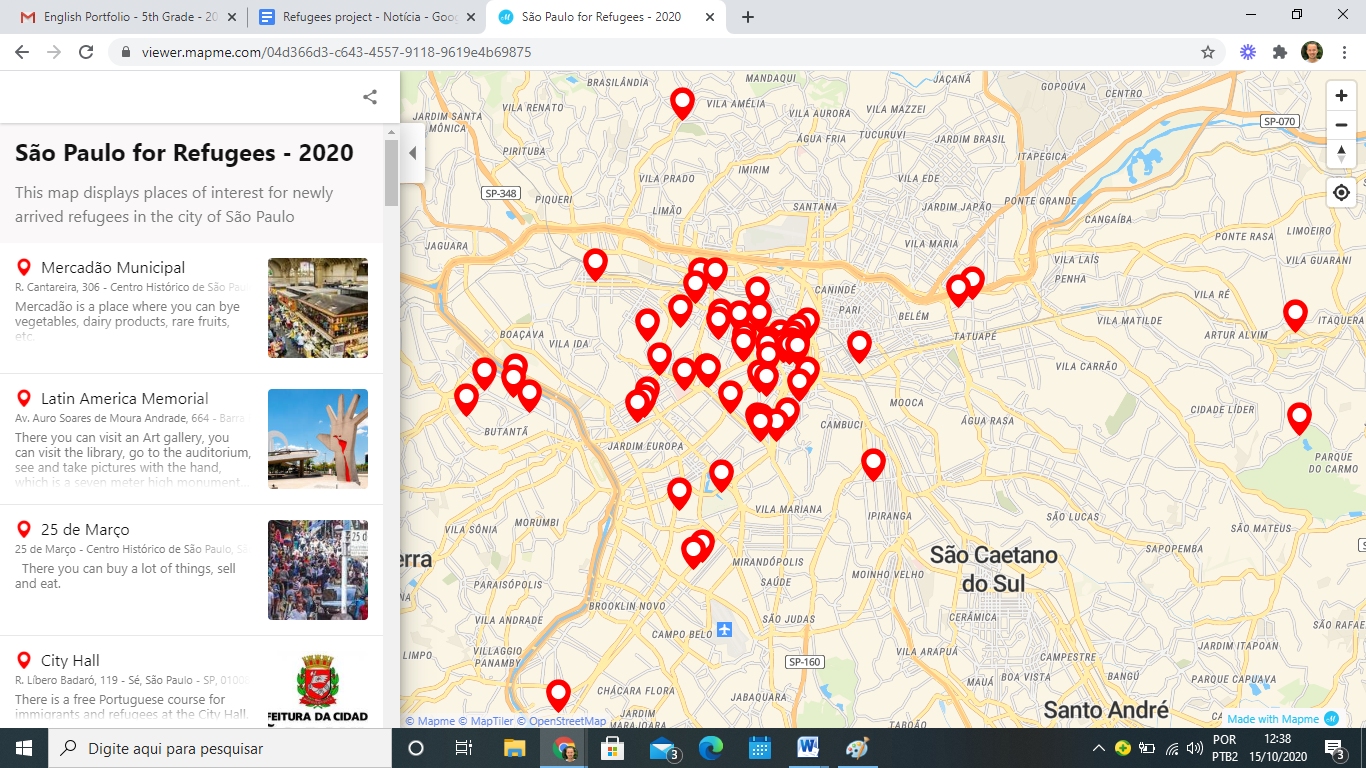Reset map bearing with the compass button
The height and width of the screenshot is (768, 1366).
click(1341, 154)
